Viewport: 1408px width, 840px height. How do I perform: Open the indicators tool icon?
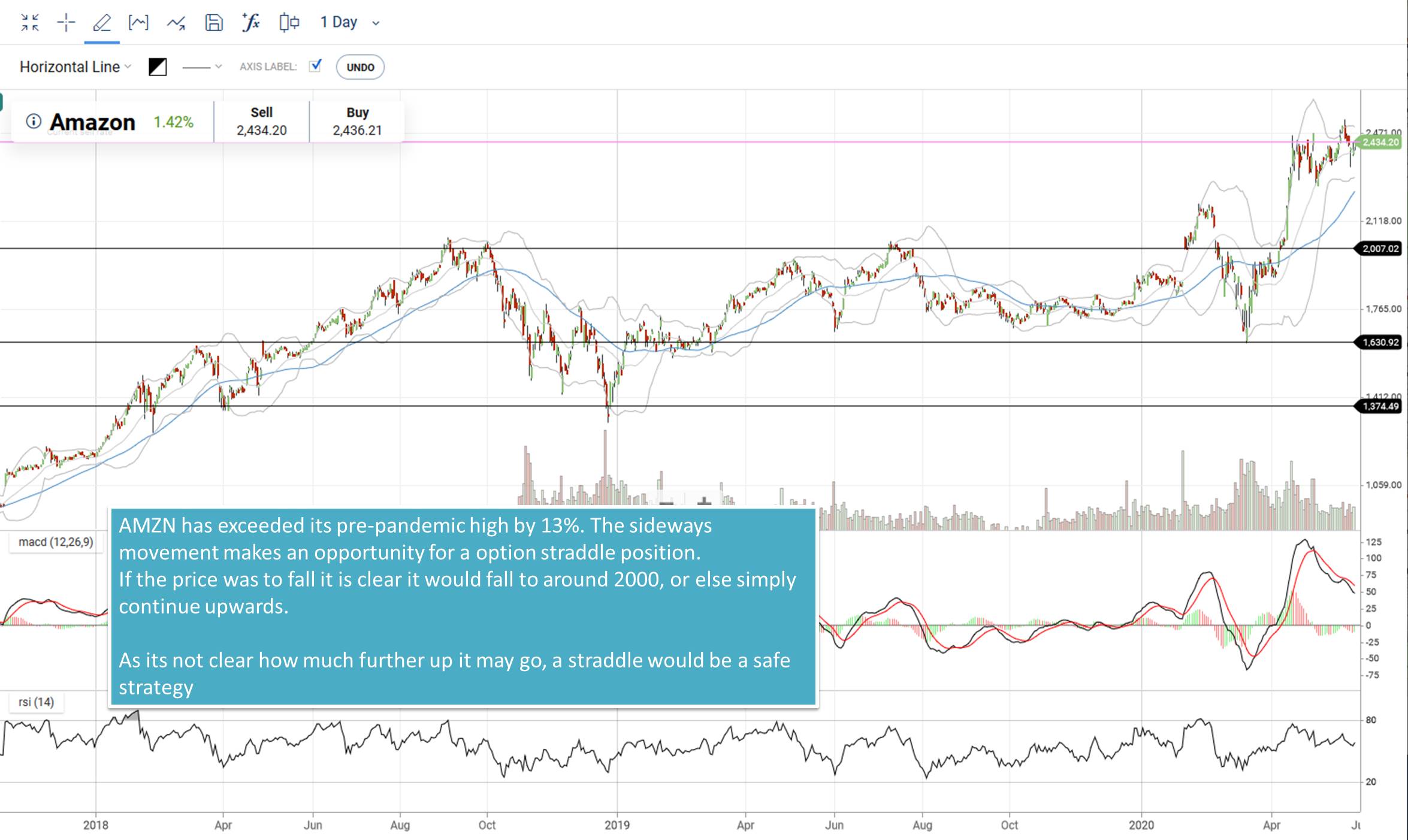(x=139, y=22)
